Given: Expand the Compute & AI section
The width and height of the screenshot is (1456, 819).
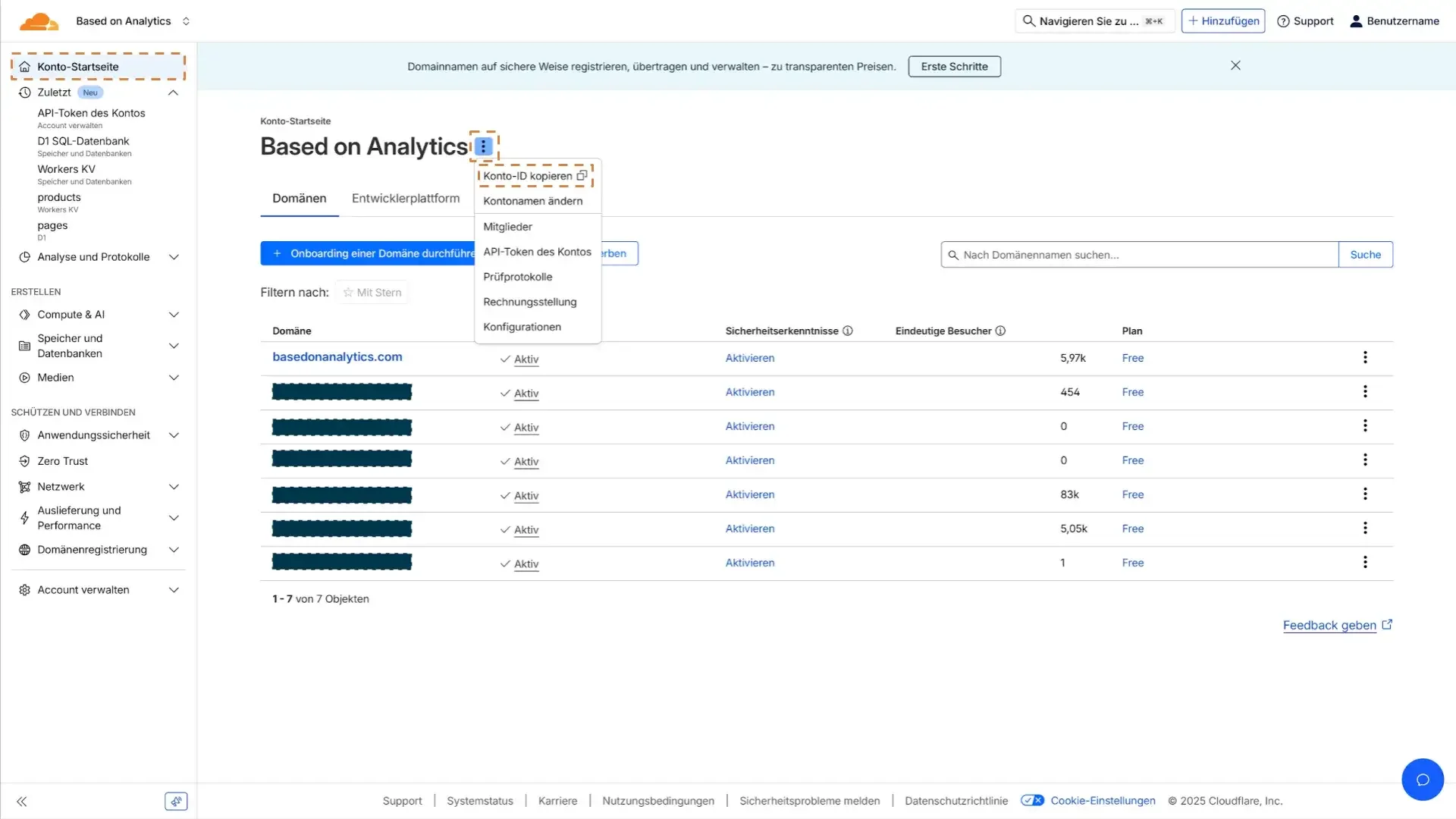Looking at the screenshot, I should pyautogui.click(x=174, y=315).
